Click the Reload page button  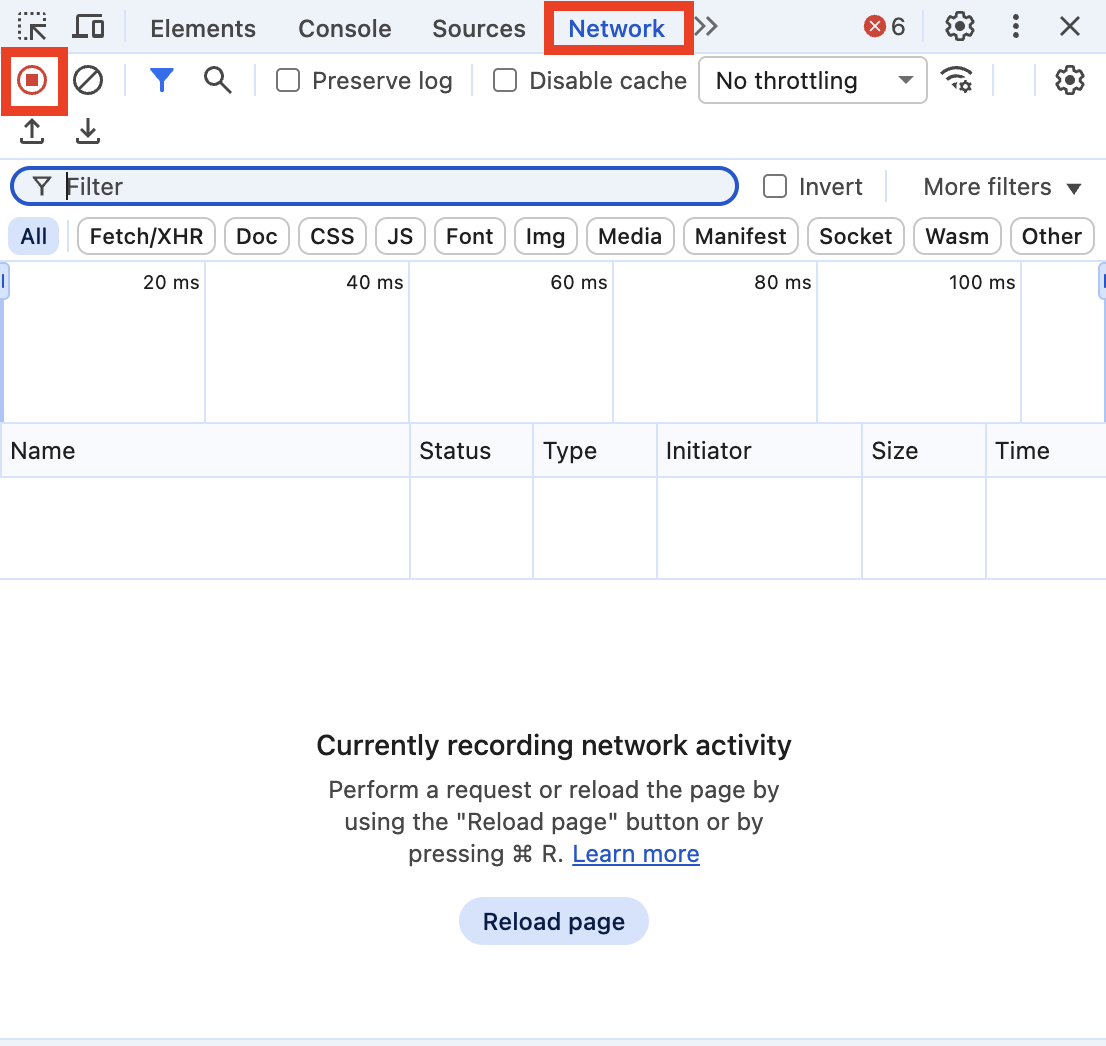554,921
